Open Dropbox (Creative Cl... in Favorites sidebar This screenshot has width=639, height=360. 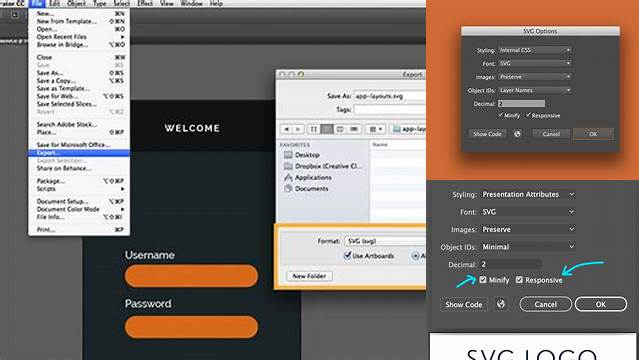(x=322, y=166)
